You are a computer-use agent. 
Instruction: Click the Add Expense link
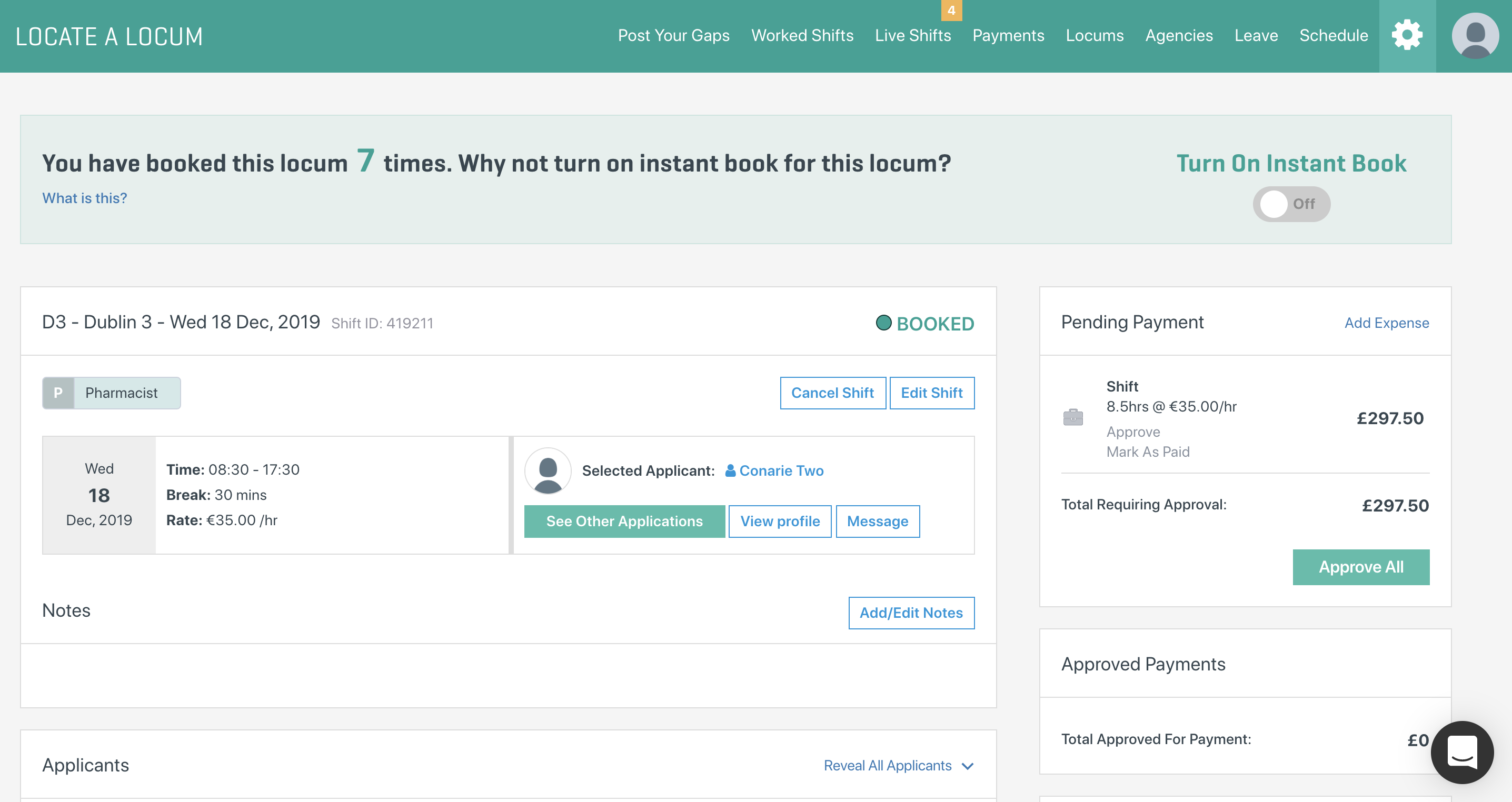point(1386,323)
